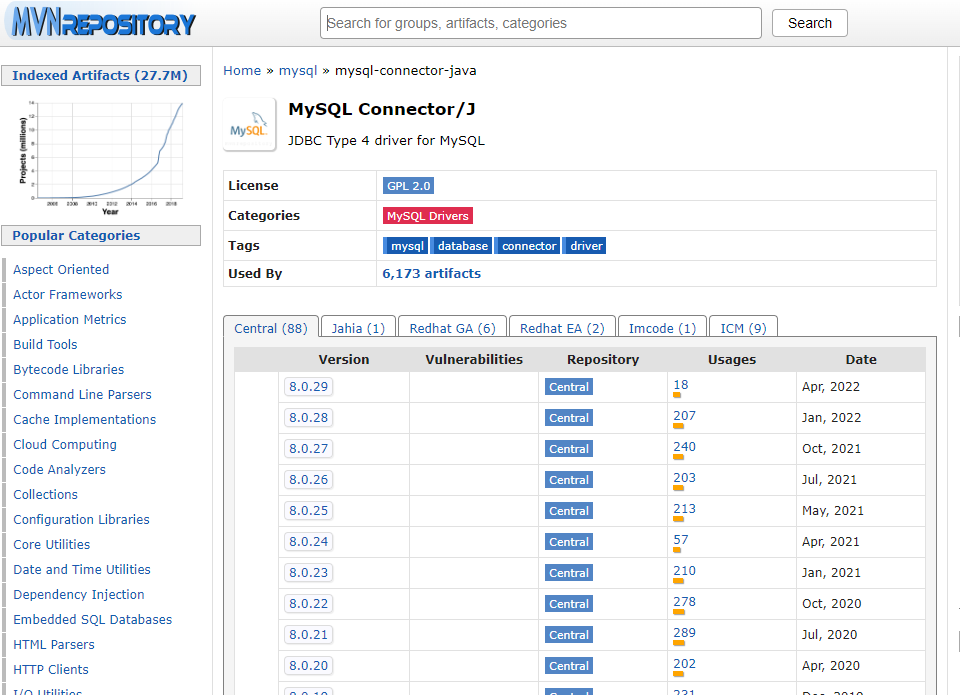Screen dimensions: 960x695
Task: Go to the Home breadcrumb link
Action: click(242, 70)
